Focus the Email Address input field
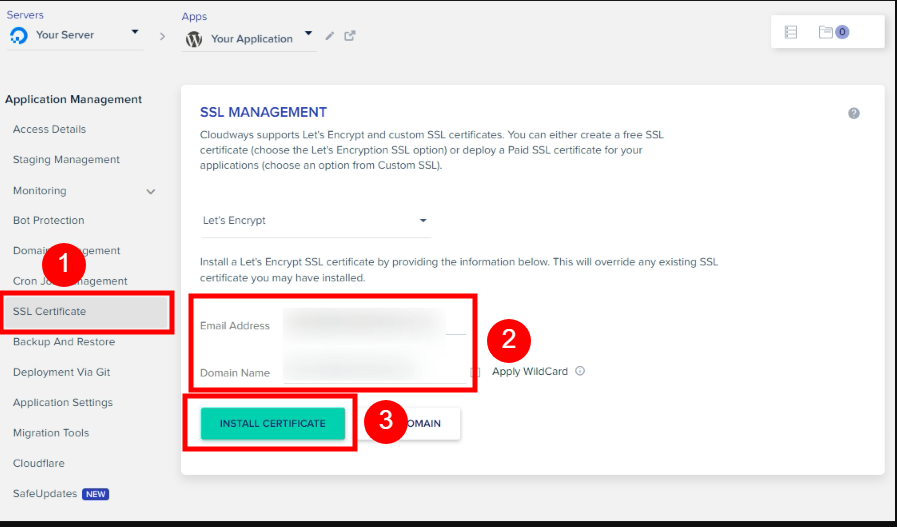 pyautogui.click(x=375, y=322)
